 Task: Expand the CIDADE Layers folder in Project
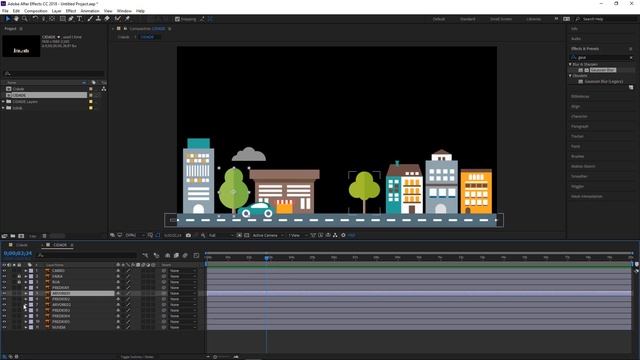point(4,102)
